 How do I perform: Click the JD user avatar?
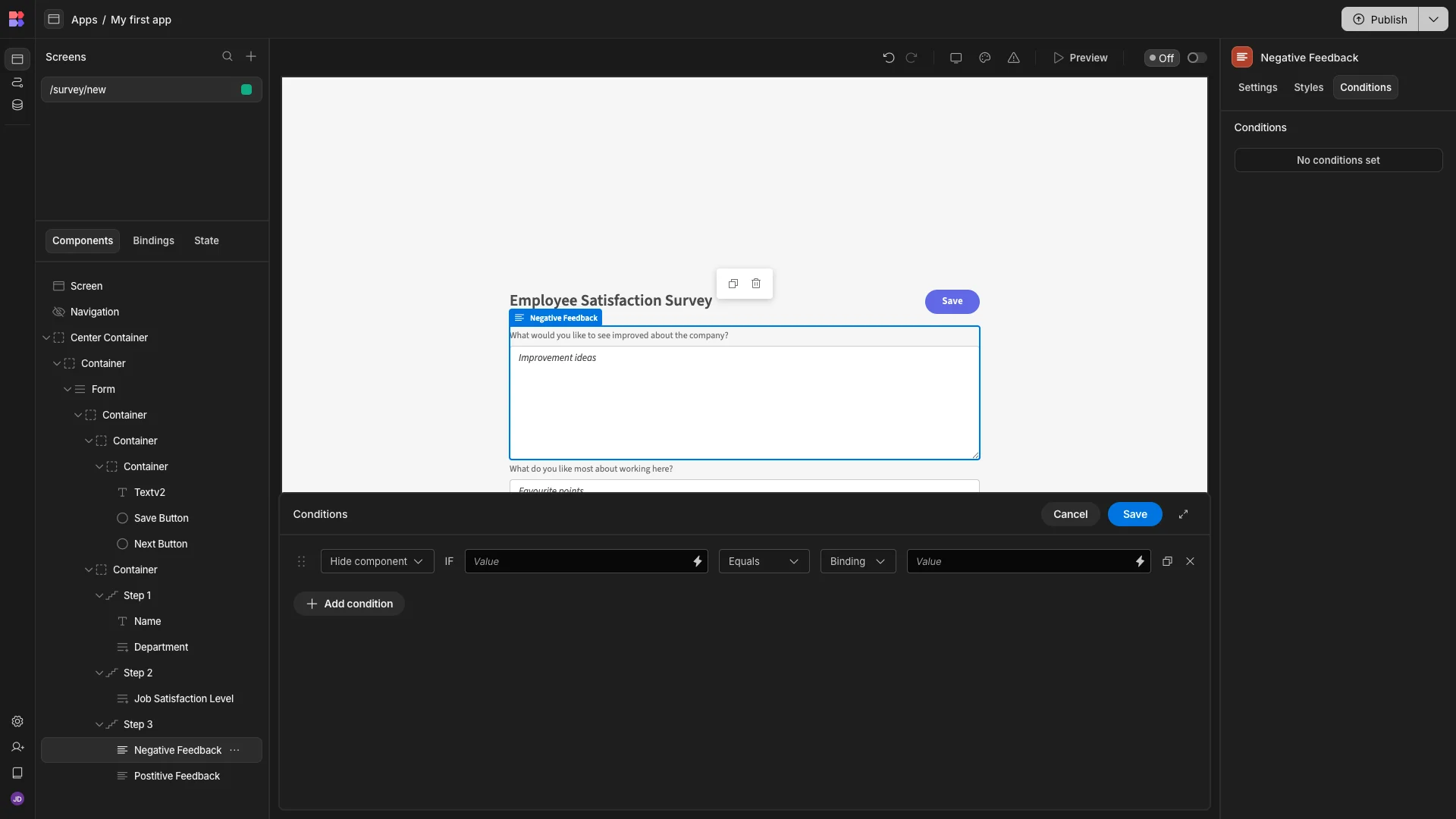pyautogui.click(x=17, y=799)
